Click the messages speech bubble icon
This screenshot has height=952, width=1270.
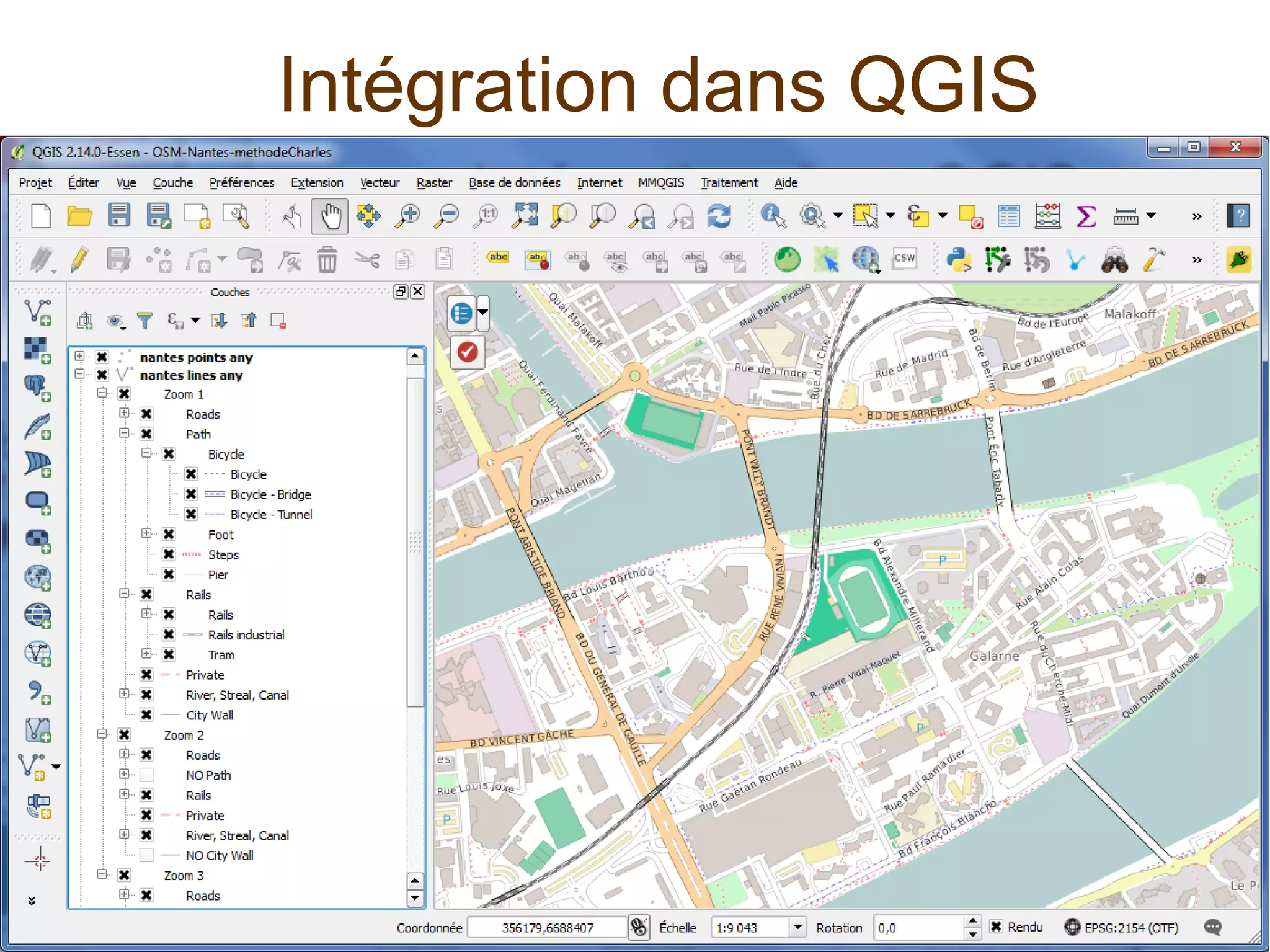tap(1213, 927)
